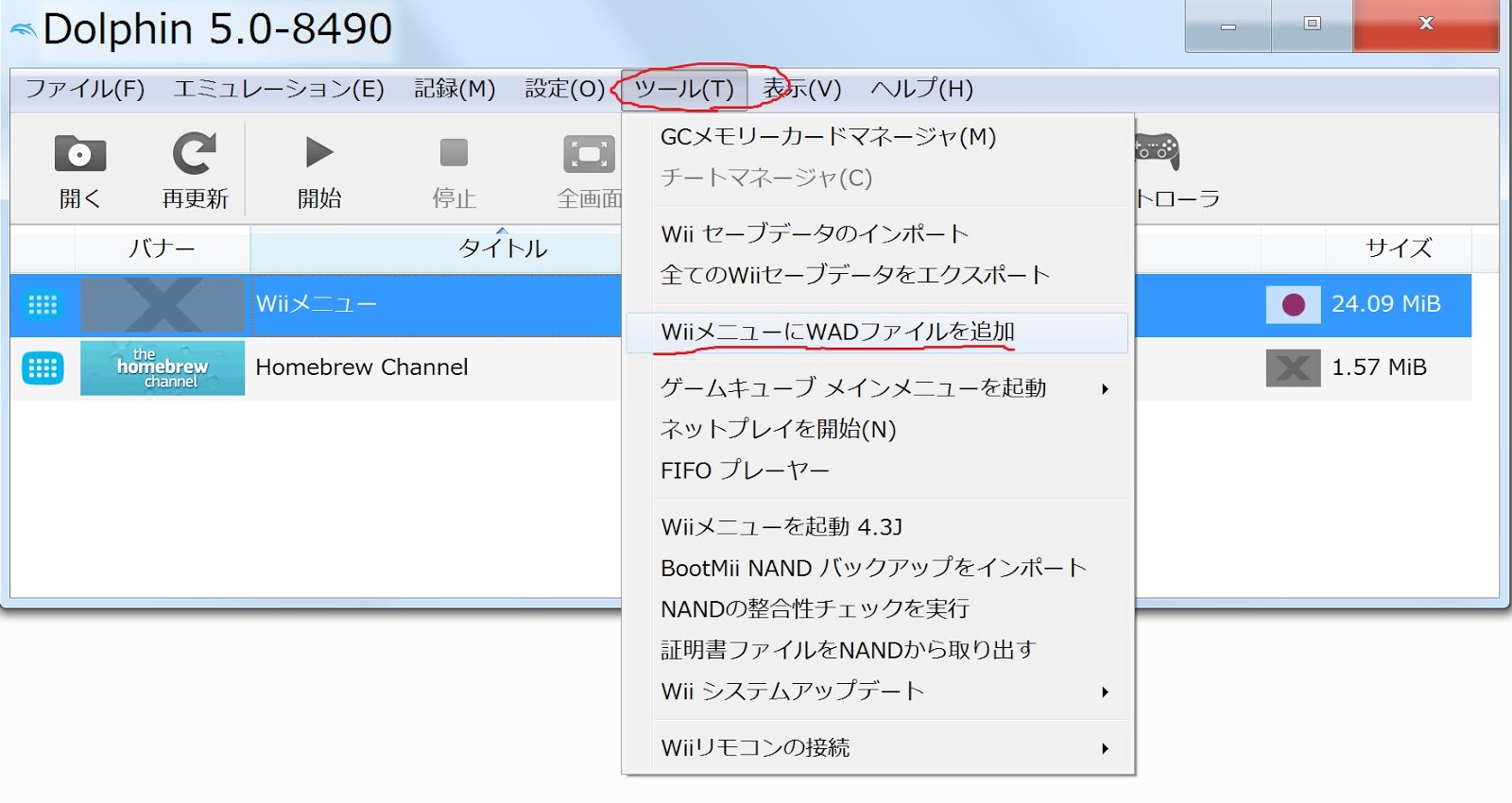Viewport: 1512px width, 803px height.
Task: Select the Homebrew Channel banner thumbnail
Action: tap(163, 367)
